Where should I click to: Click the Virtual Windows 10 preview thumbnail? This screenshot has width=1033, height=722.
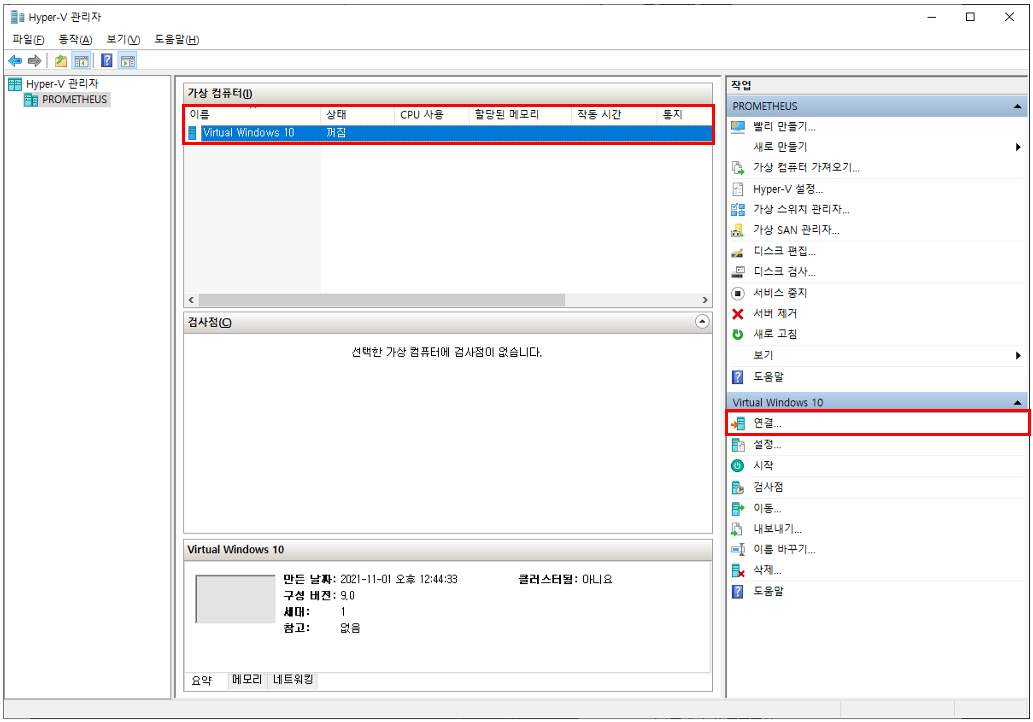[235, 599]
